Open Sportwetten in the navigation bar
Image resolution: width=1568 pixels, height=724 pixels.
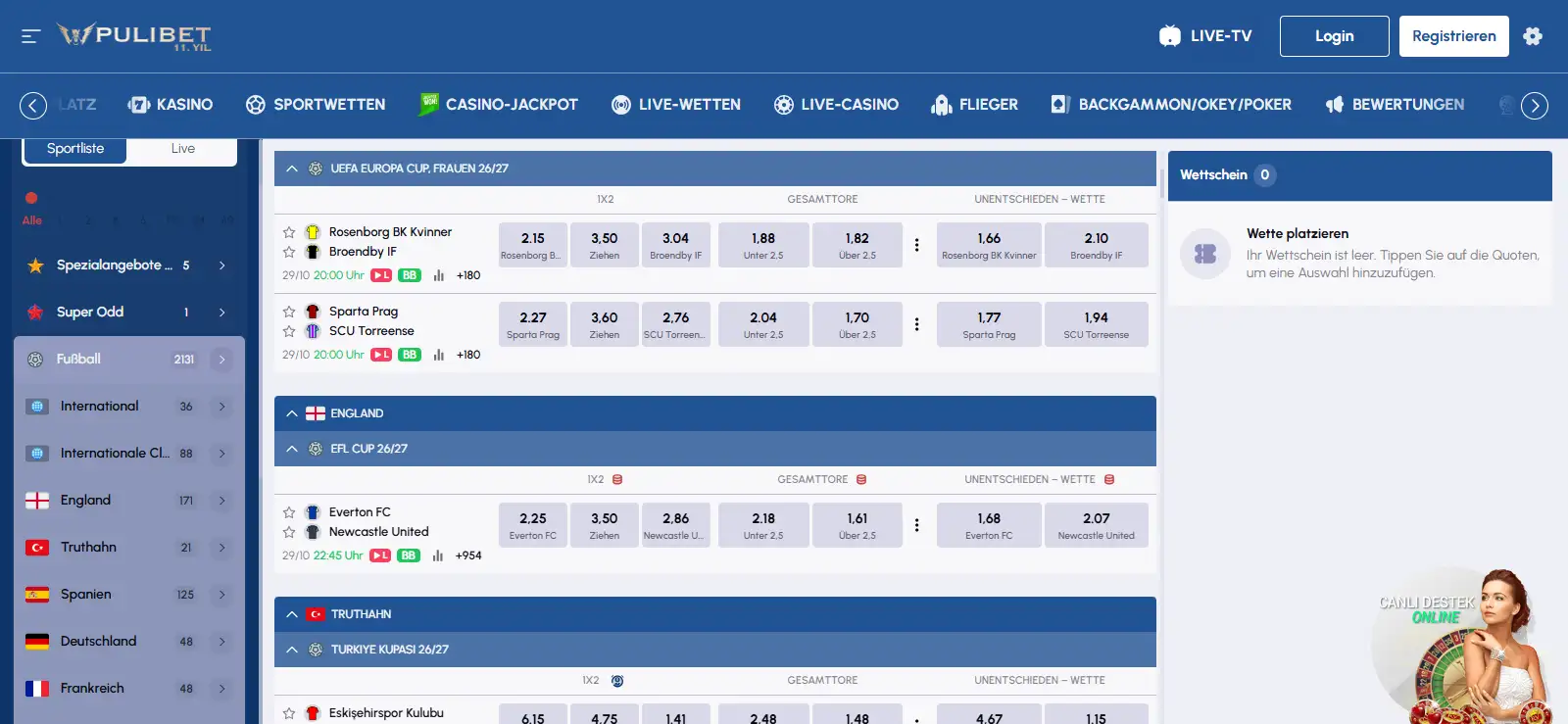(316, 105)
